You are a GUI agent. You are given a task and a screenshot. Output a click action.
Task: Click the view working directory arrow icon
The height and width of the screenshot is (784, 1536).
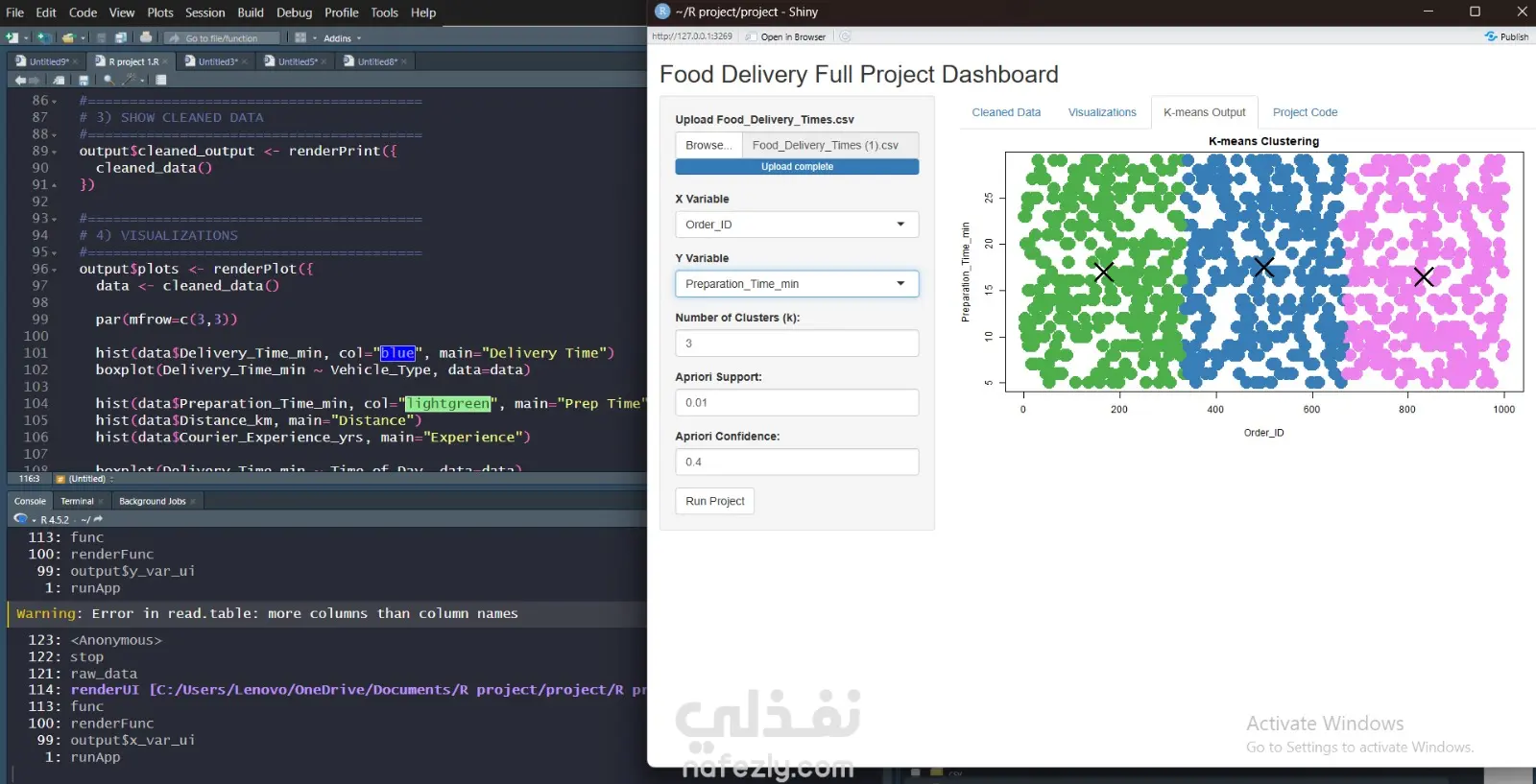(x=98, y=519)
